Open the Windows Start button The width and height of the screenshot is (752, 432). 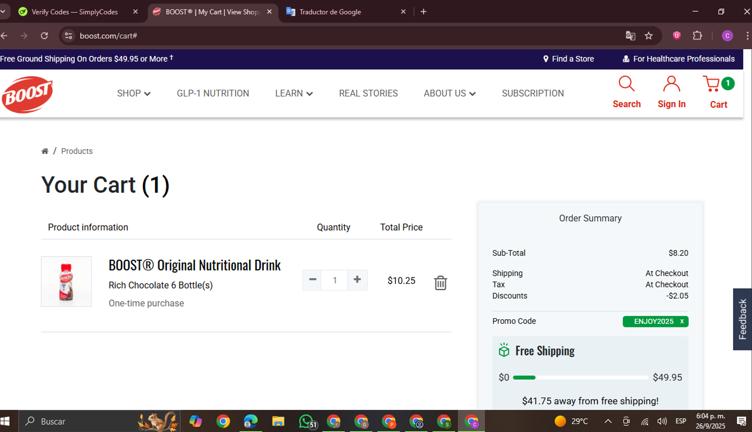coord(5,421)
